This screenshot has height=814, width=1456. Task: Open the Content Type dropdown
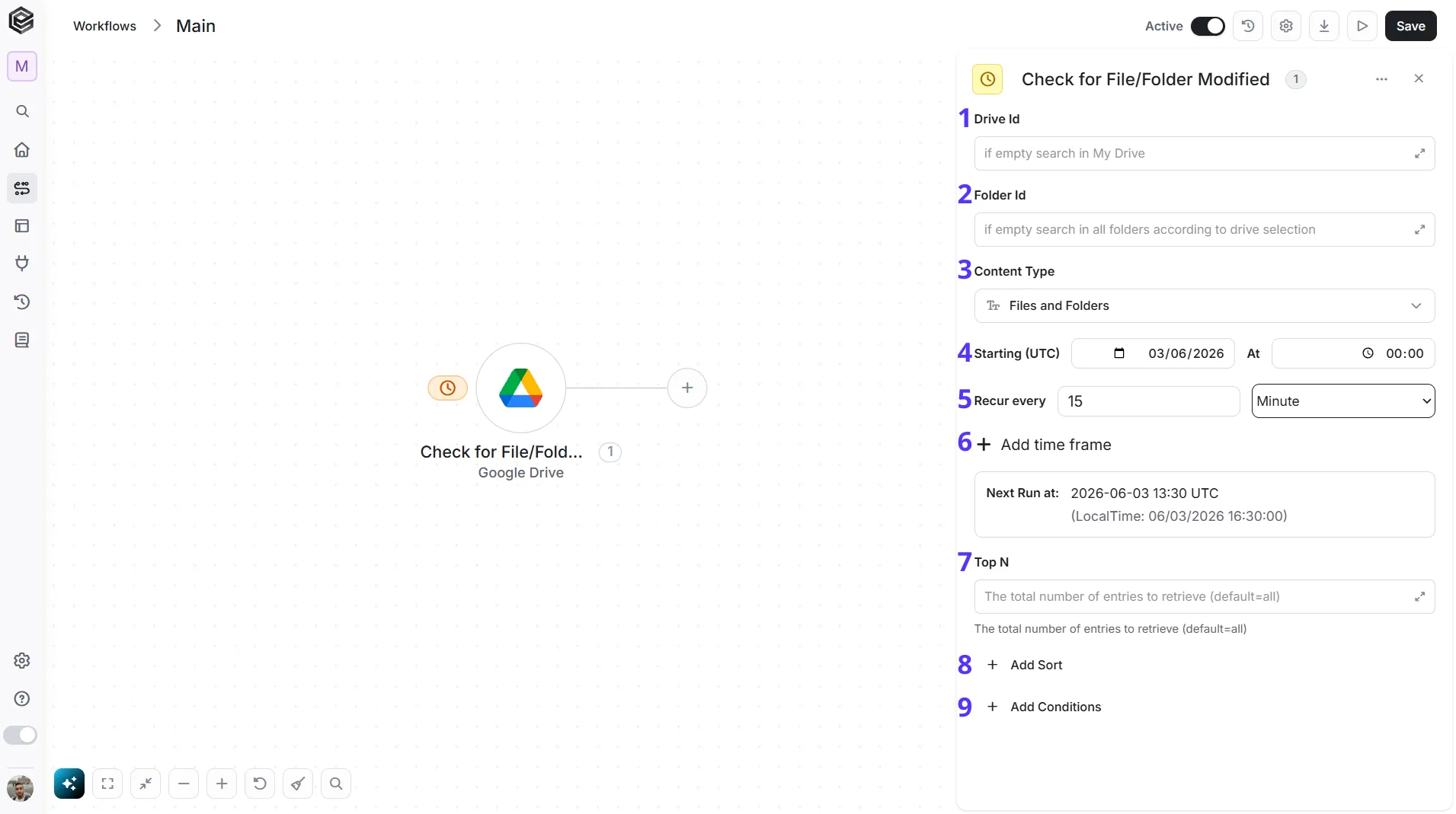click(1205, 305)
